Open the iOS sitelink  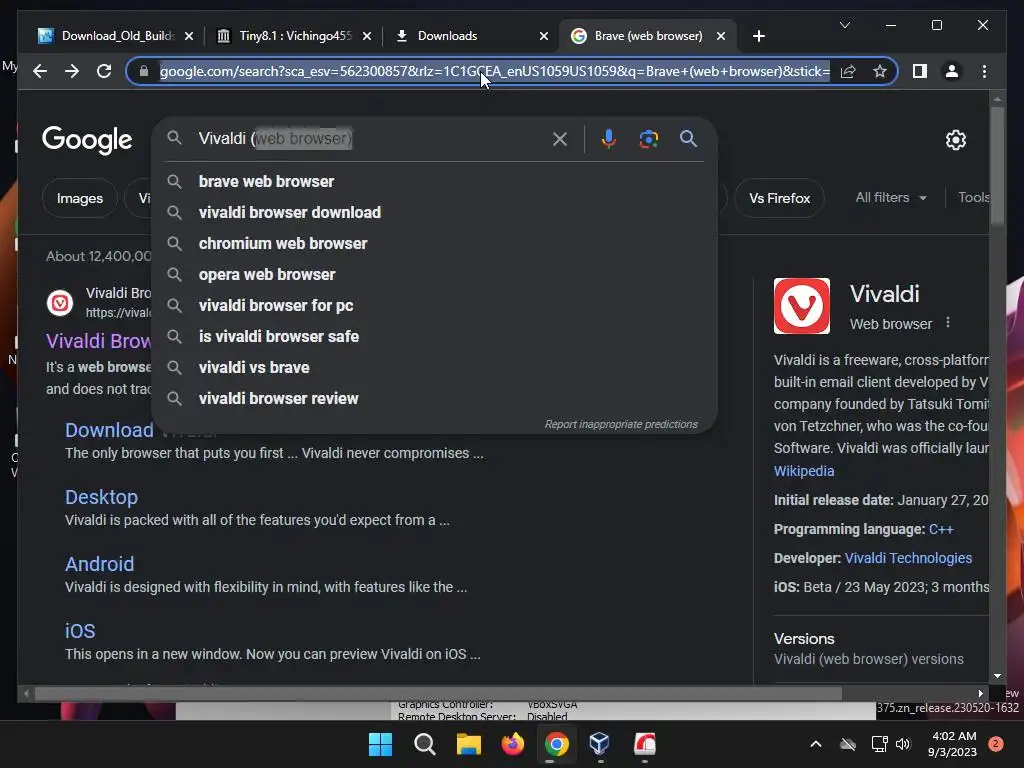[80, 631]
